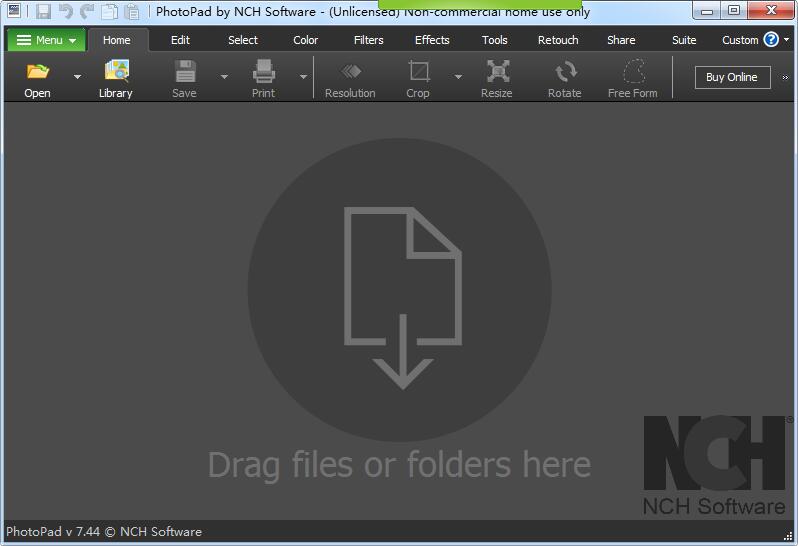This screenshot has width=798, height=546.
Task: Switch to the Effects tab
Action: click(x=432, y=40)
